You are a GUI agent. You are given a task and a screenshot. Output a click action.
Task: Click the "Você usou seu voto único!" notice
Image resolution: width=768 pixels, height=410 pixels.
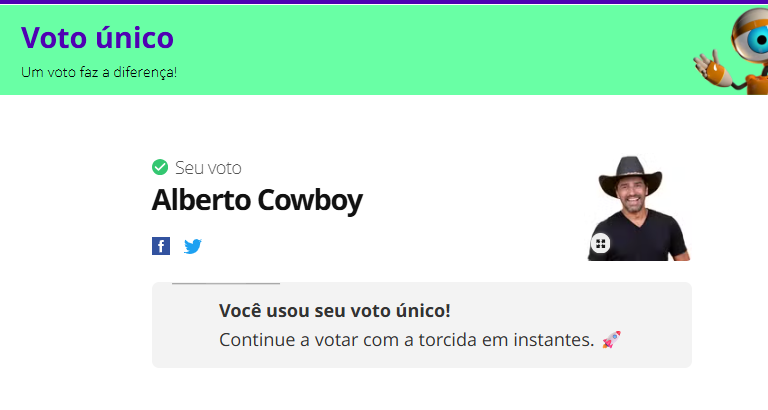[x=334, y=311]
